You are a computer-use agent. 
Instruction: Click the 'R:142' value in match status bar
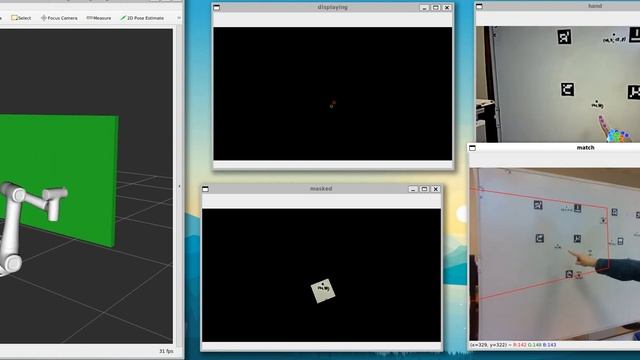[x=519, y=345]
